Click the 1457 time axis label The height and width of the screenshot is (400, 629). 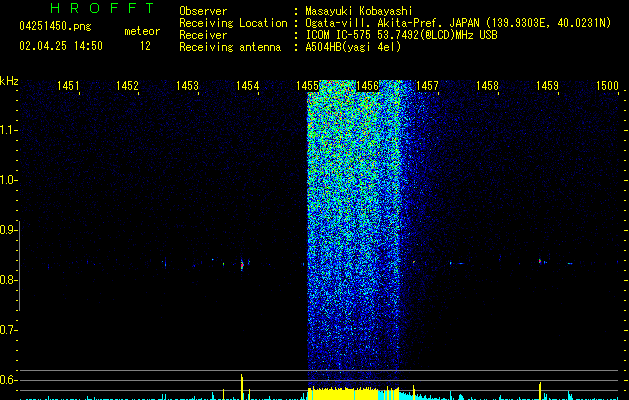coord(427,85)
